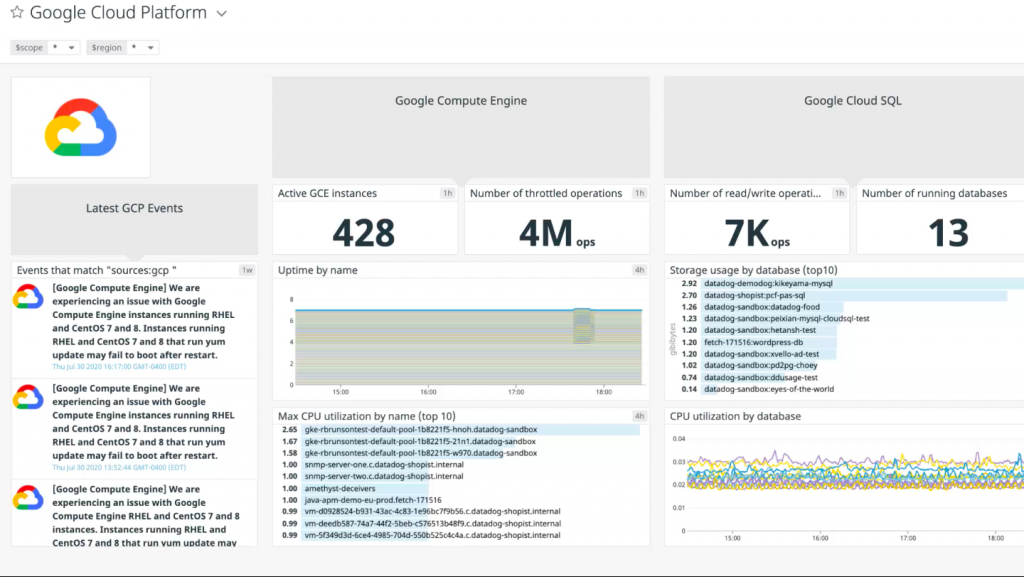Click the Google Cloud Platform logo image

(x=80, y=127)
